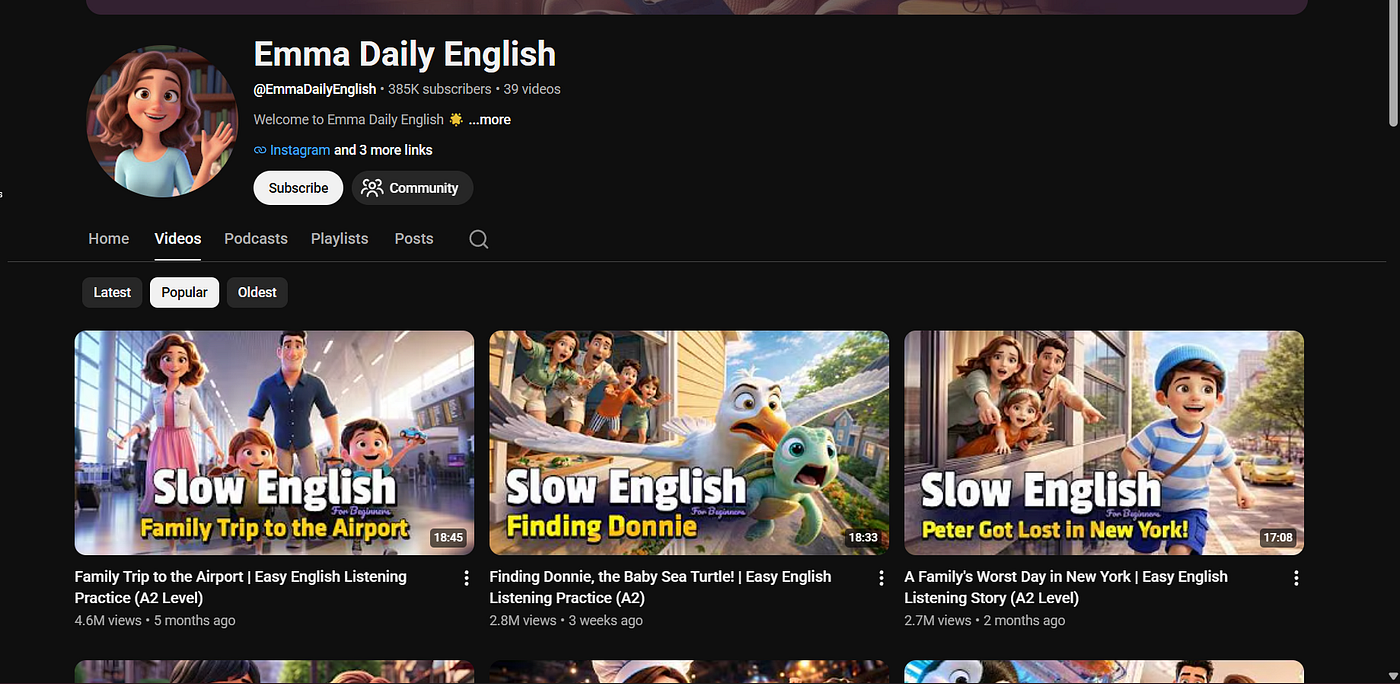Click the page vertical scrollbar
The height and width of the screenshot is (684, 1400).
[1393, 64]
